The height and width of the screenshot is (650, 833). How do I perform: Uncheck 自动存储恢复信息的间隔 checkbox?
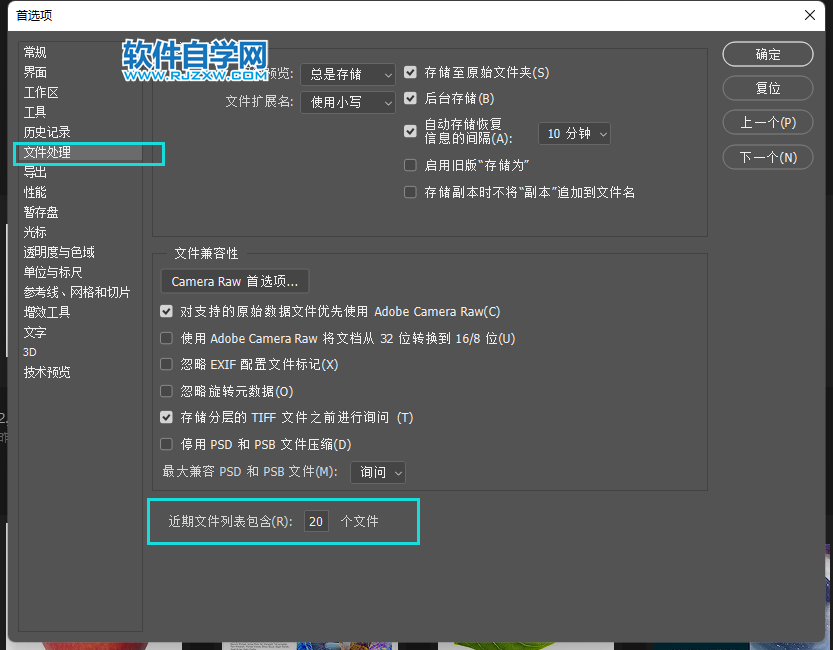pos(410,131)
